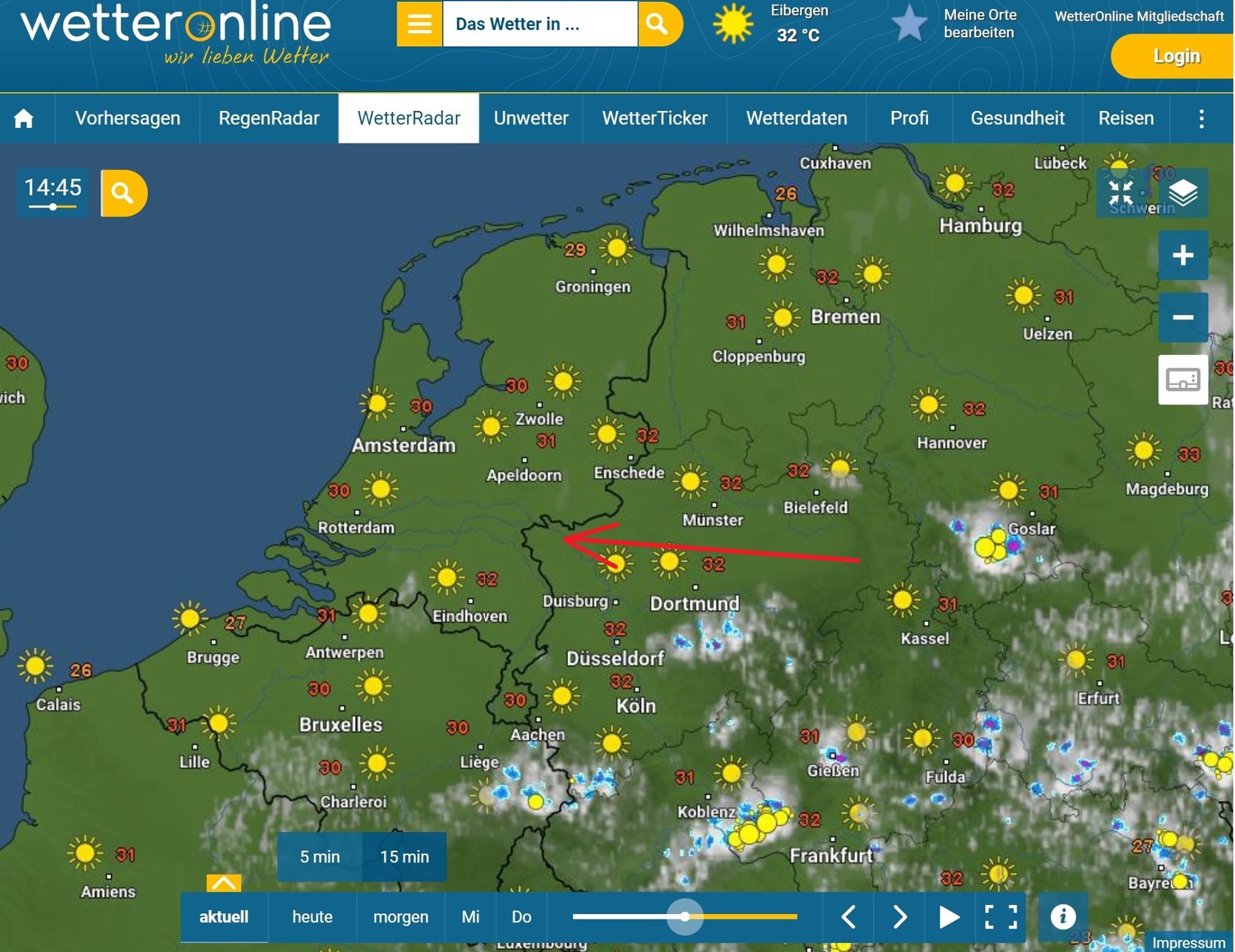Open the Reisen menu

click(x=1126, y=118)
